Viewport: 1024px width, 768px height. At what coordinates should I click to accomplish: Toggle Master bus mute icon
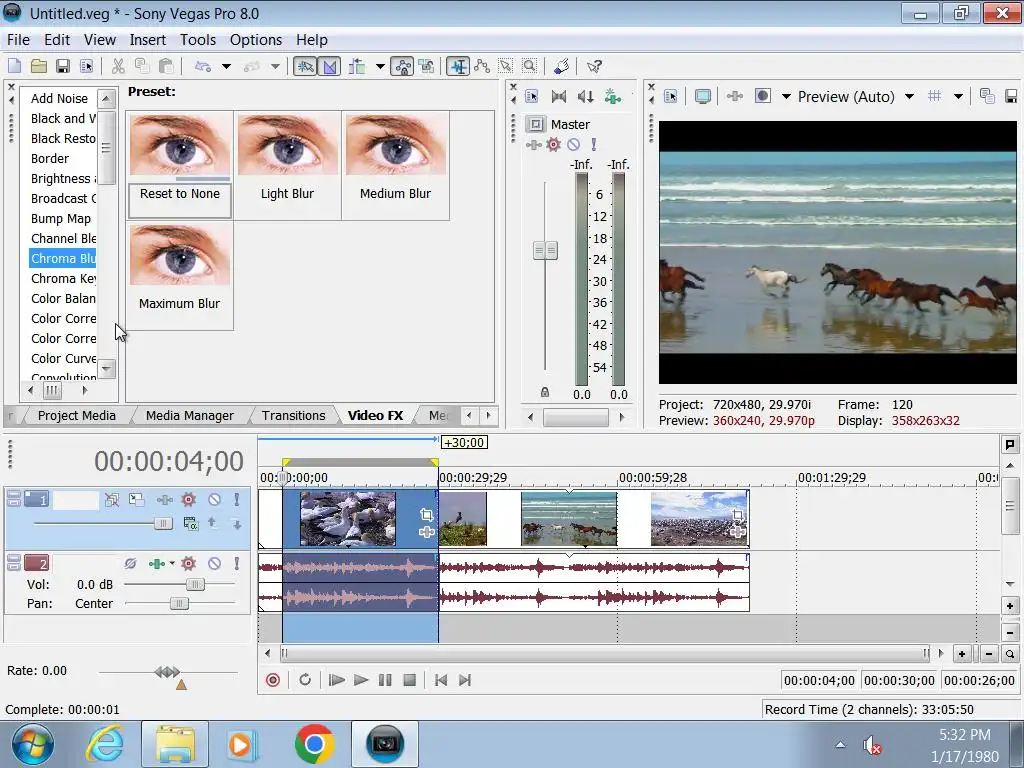pos(573,144)
